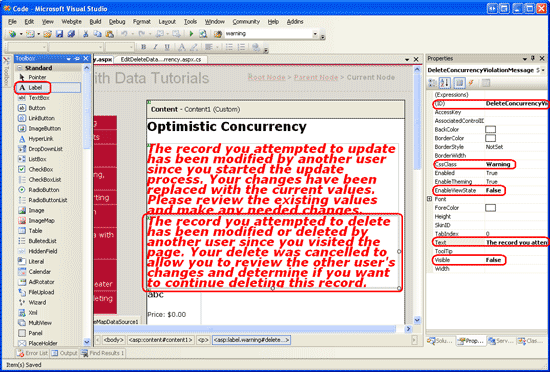
Task: Toggle Alphabetical sort in Properties panel
Action: click(445, 83)
